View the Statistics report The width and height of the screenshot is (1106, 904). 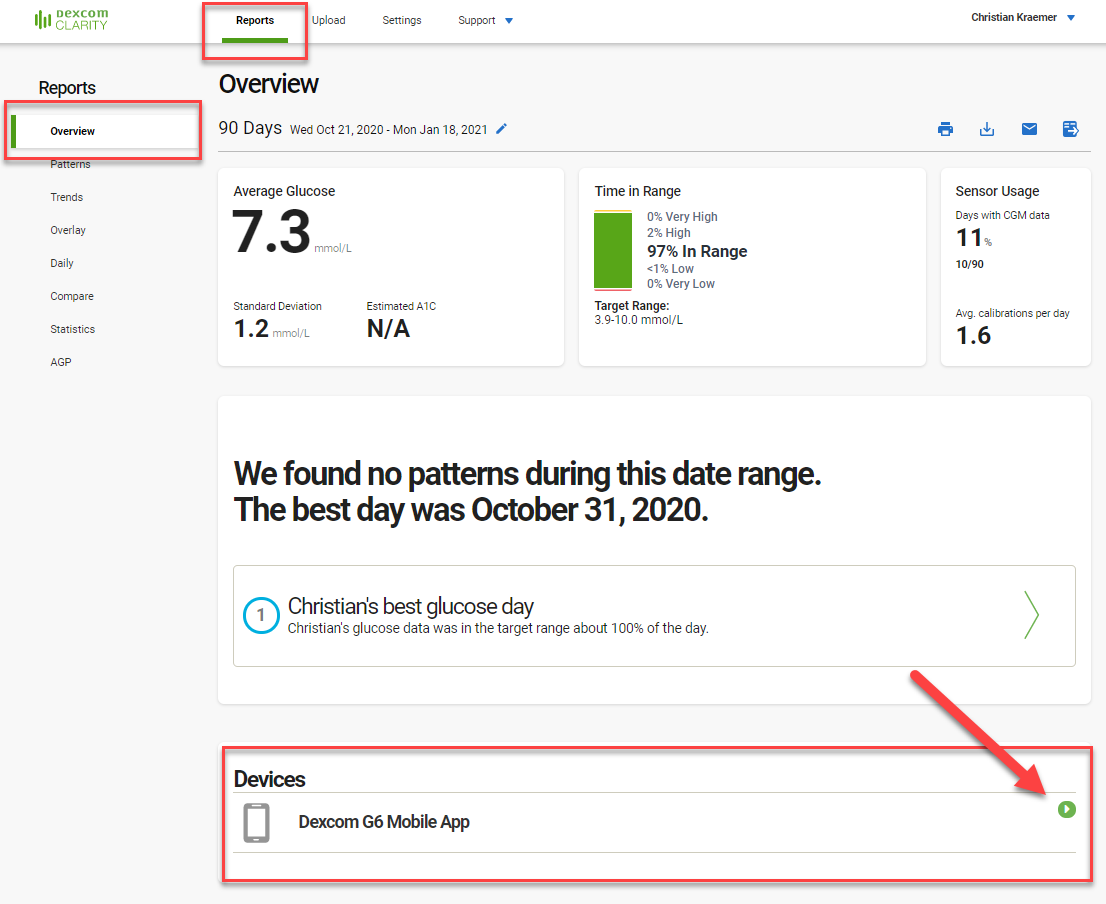(73, 329)
